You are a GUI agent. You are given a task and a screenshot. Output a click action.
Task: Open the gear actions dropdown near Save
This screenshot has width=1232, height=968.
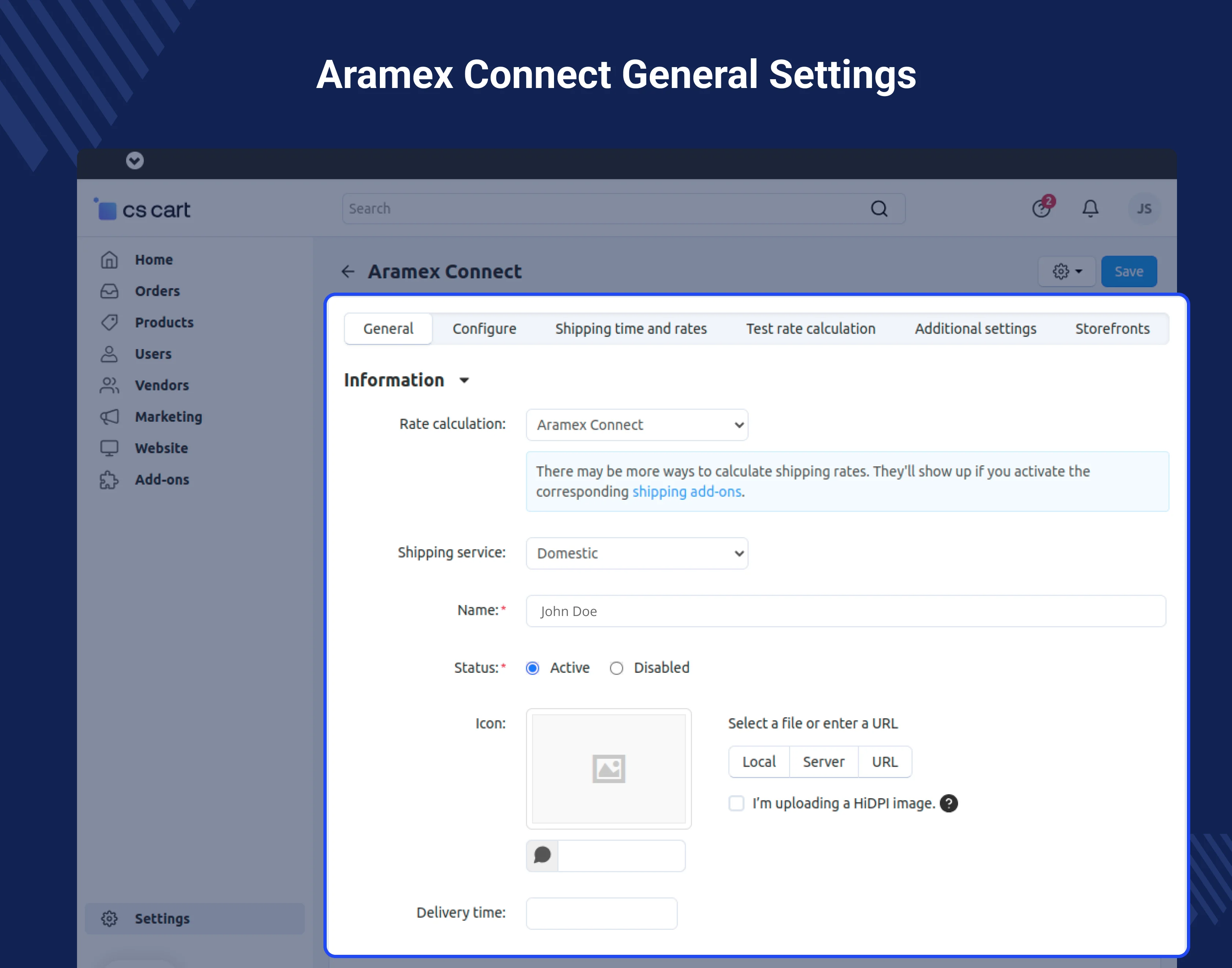click(1067, 271)
